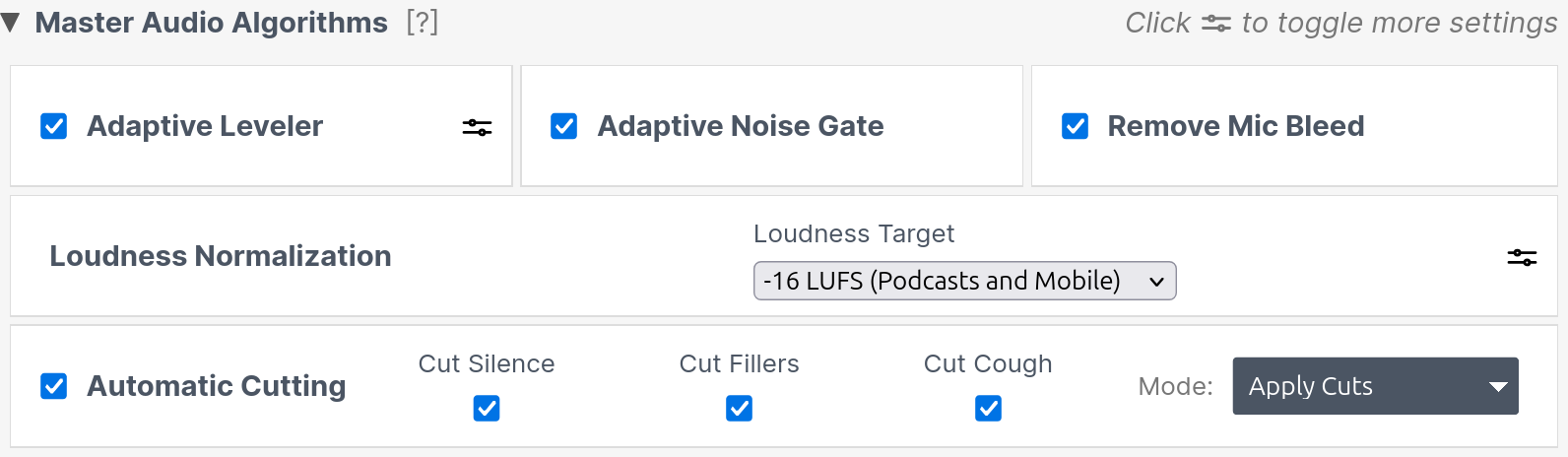The height and width of the screenshot is (457, 1568).
Task: Click the Loudness Normalization title
Action: tap(221, 256)
